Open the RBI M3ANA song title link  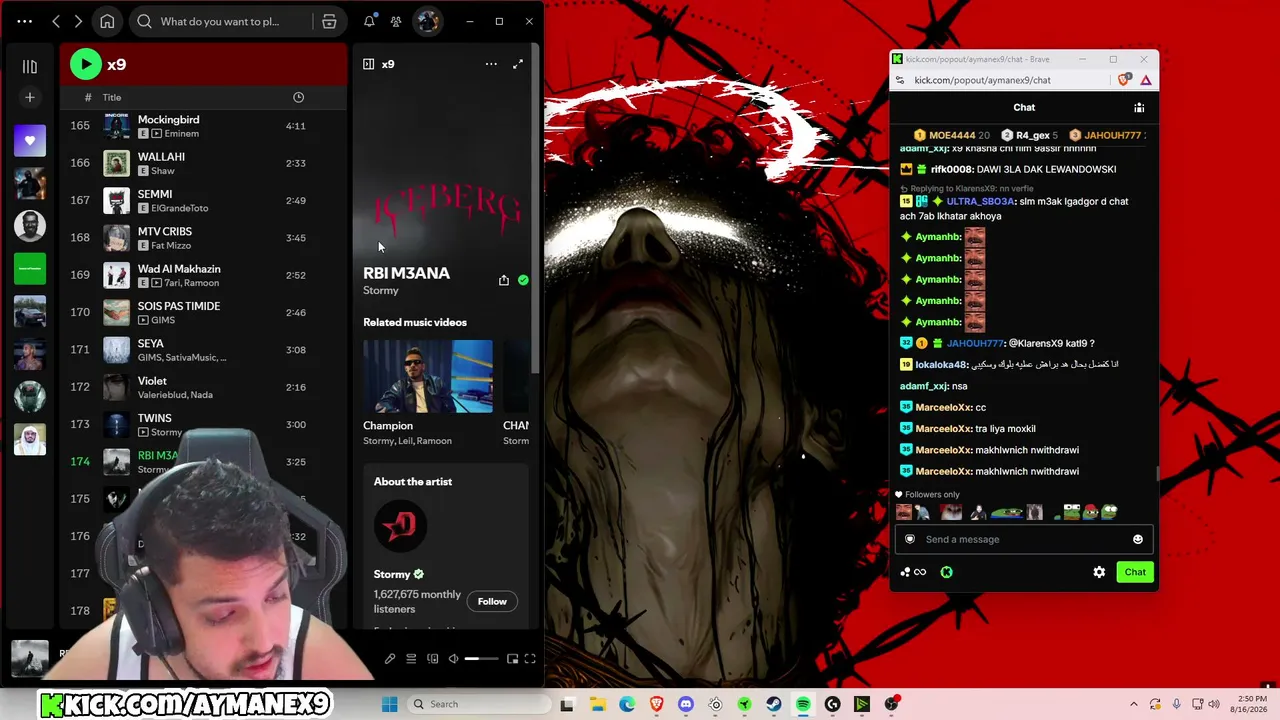(406, 273)
